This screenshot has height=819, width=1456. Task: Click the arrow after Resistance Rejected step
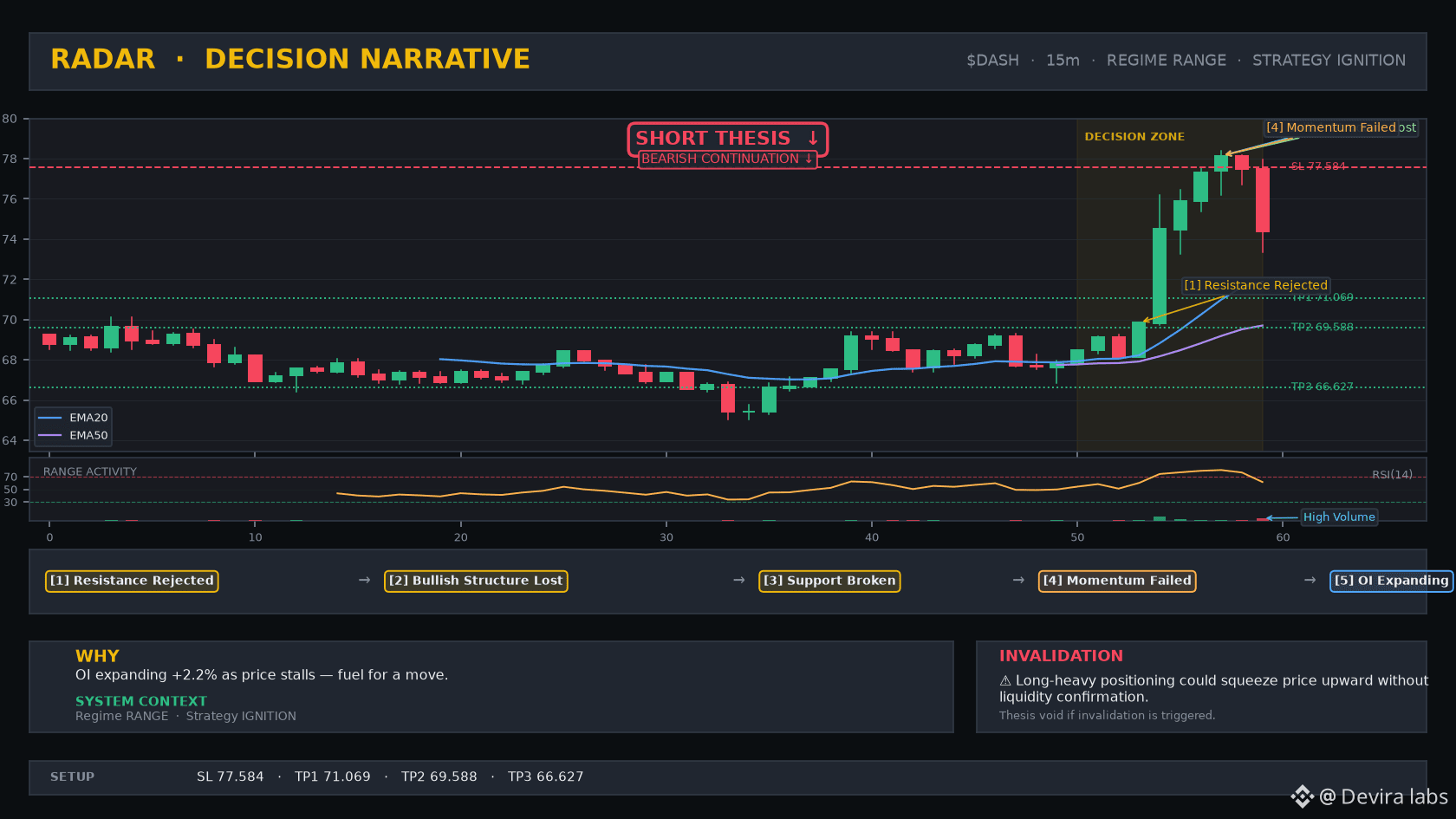364,580
